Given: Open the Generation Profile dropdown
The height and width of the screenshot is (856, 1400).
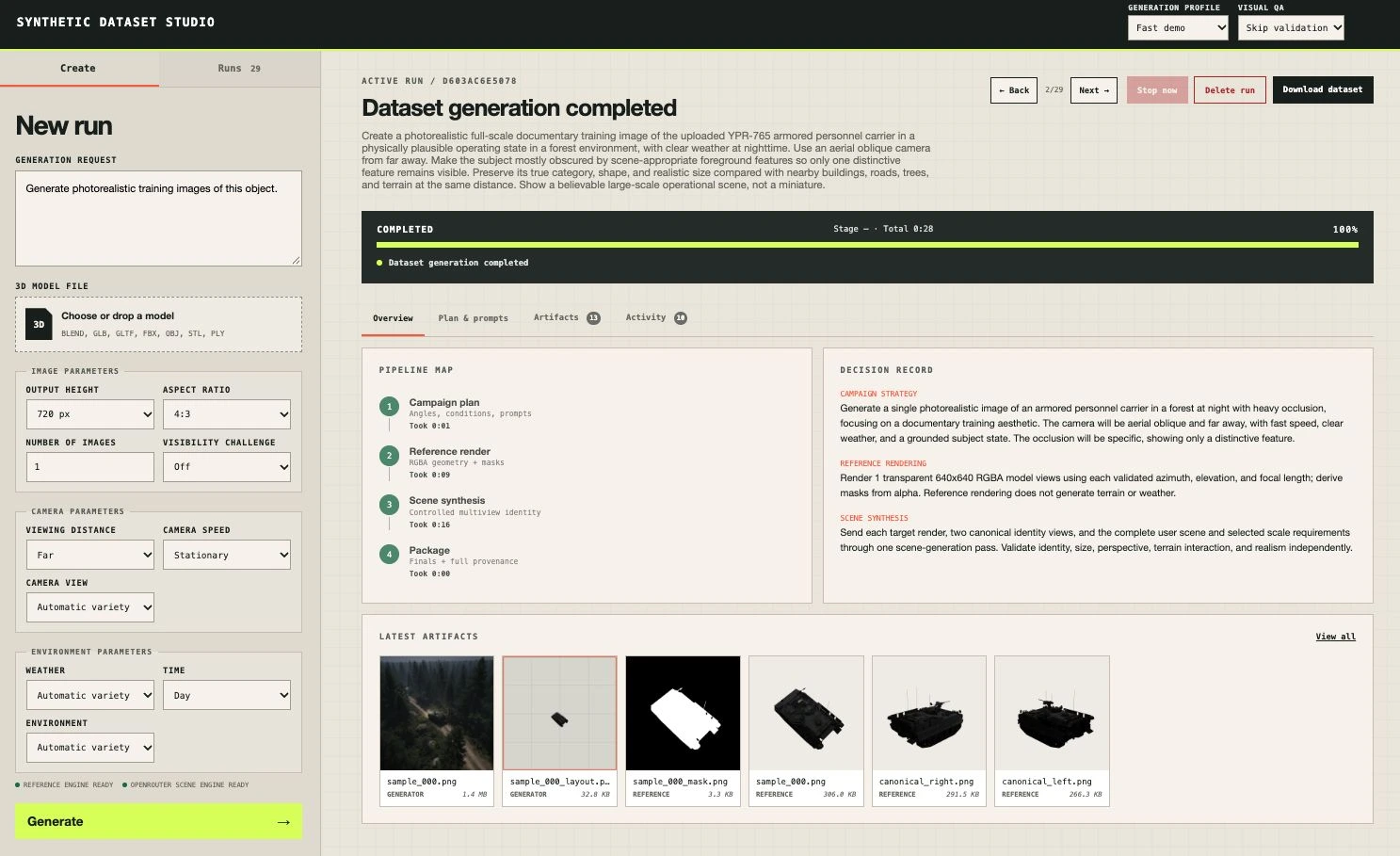Looking at the screenshot, I should pyautogui.click(x=1178, y=28).
